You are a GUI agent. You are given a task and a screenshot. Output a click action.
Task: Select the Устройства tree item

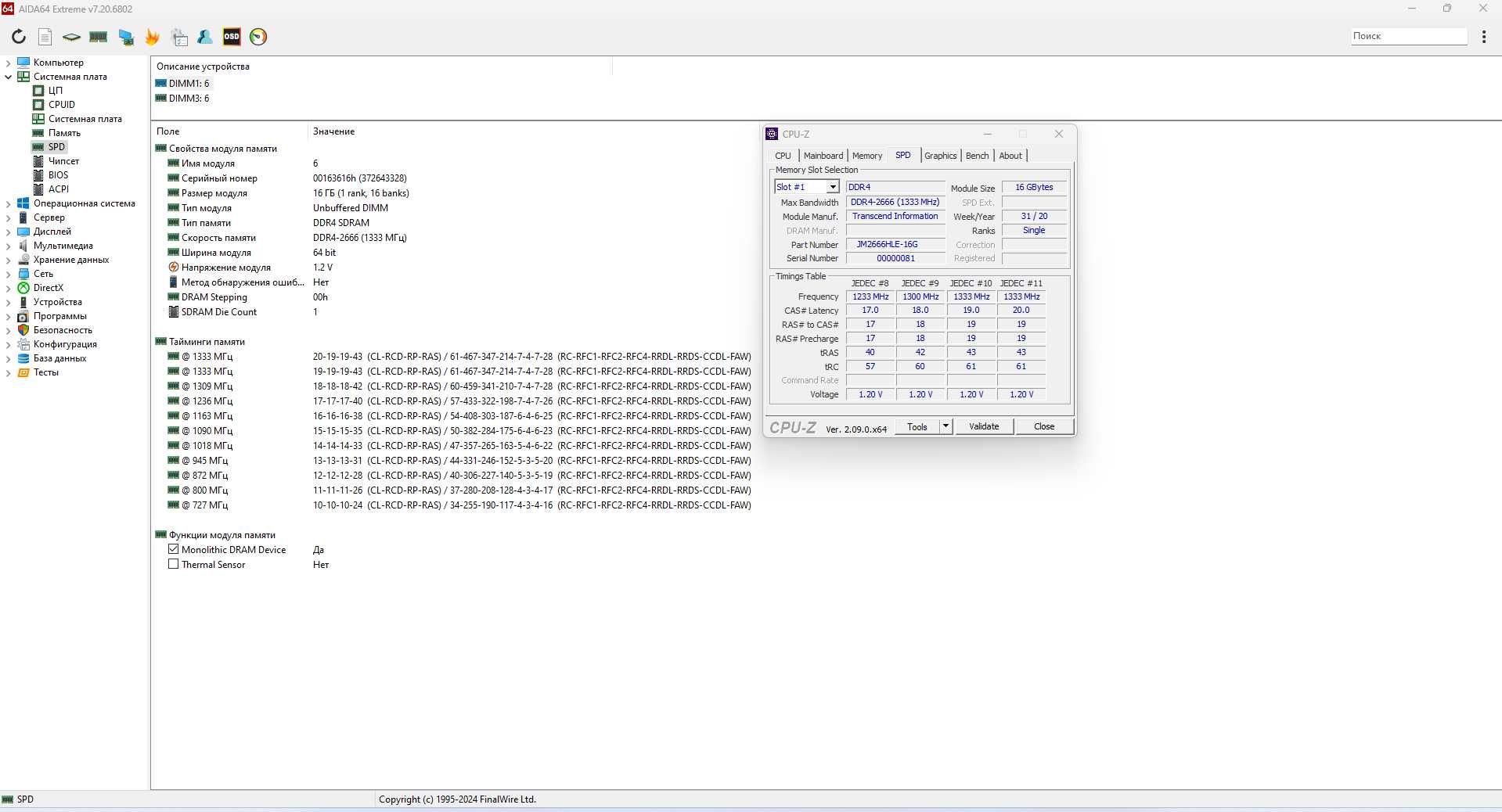pyautogui.click(x=57, y=302)
